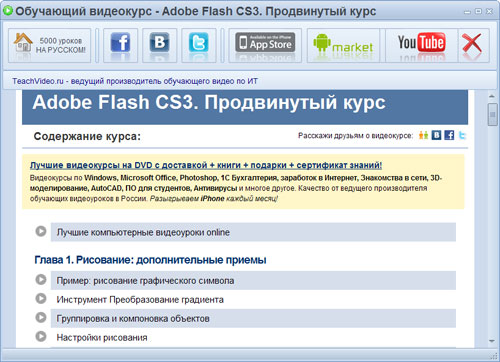Open lesson 'Пример: рисование графического символа'
This screenshot has width=500, height=362.
[x=253, y=280]
